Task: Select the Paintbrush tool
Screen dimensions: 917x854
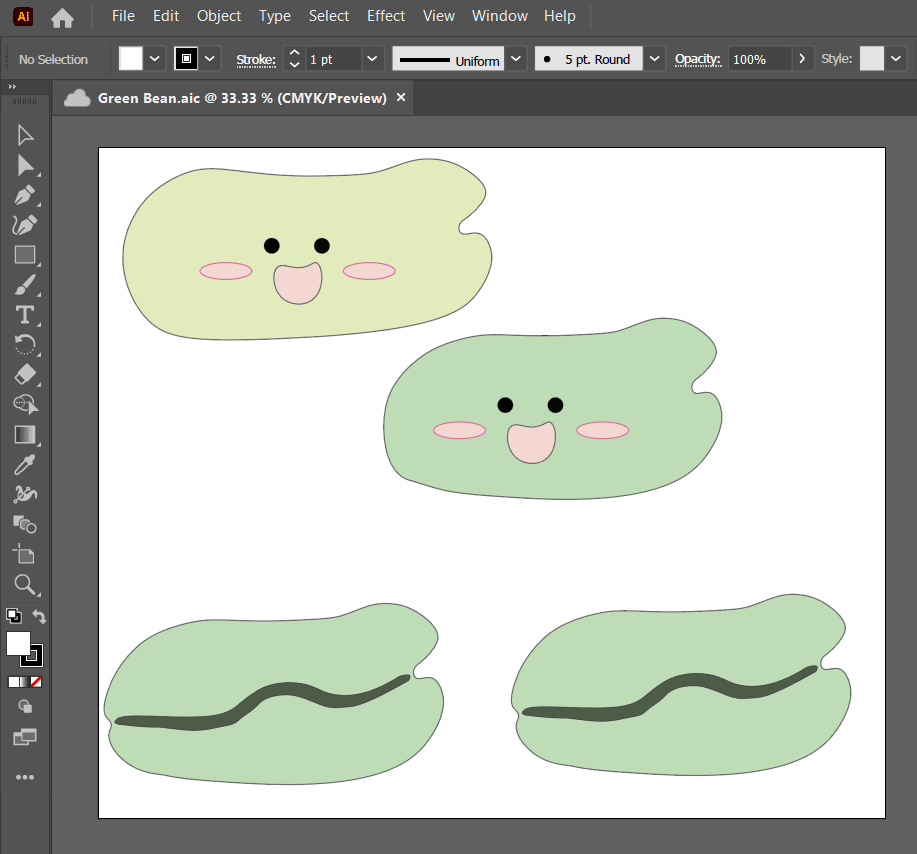Action: pyautogui.click(x=25, y=285)
